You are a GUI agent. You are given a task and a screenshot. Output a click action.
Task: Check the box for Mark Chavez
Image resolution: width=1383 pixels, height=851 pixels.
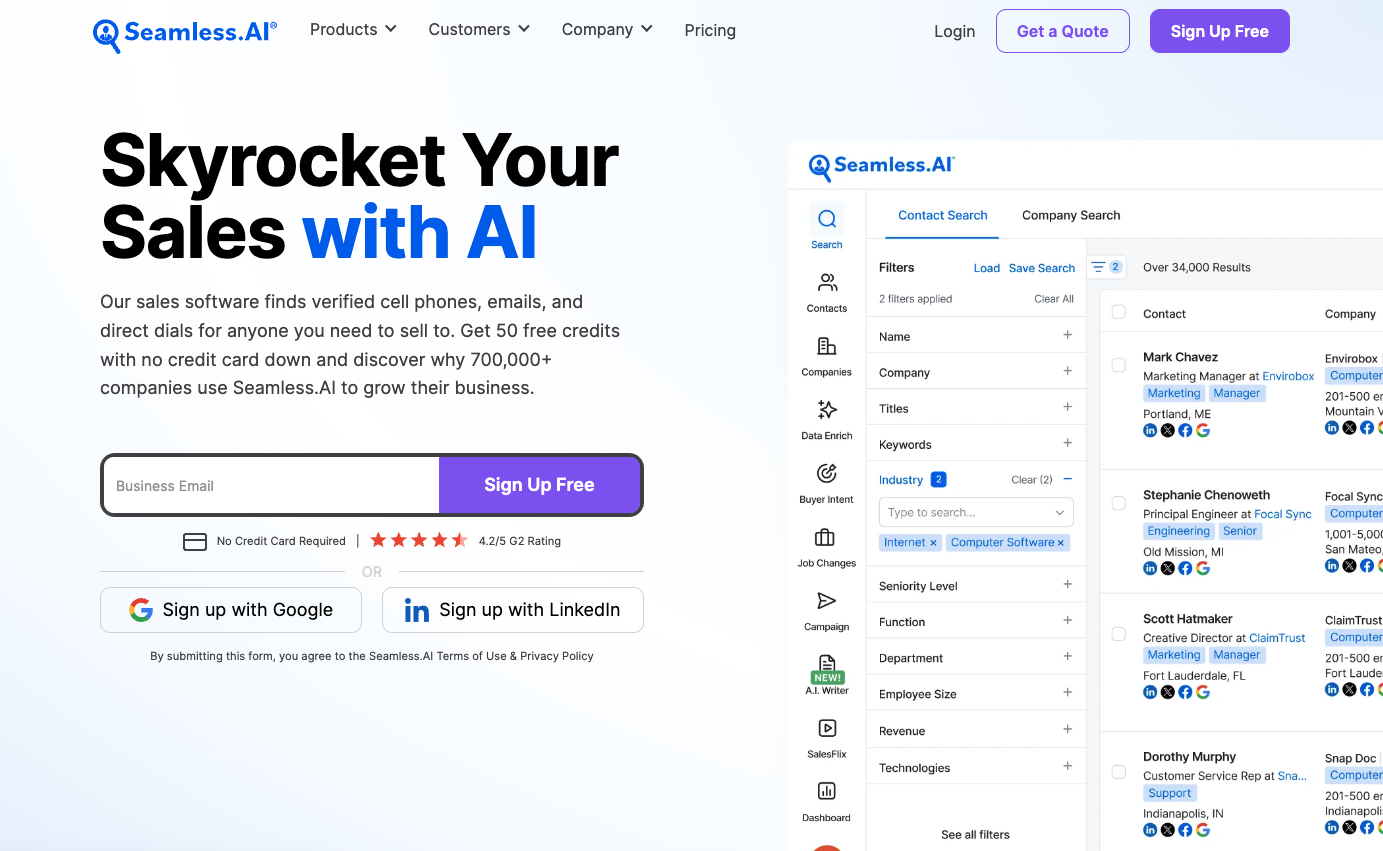(1119, 365)
